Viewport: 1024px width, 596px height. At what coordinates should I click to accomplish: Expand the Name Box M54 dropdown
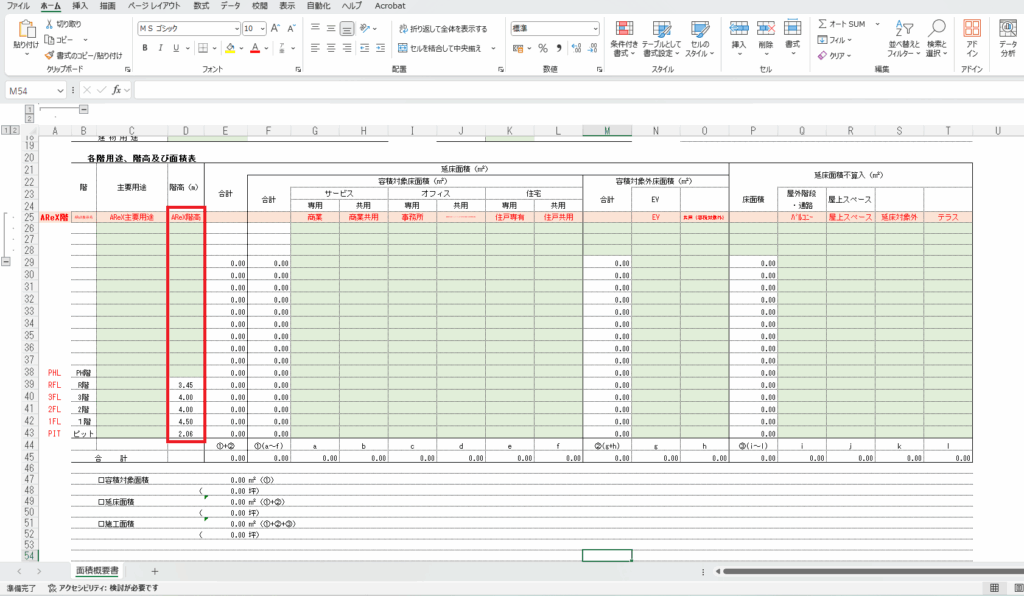(60, 91)
